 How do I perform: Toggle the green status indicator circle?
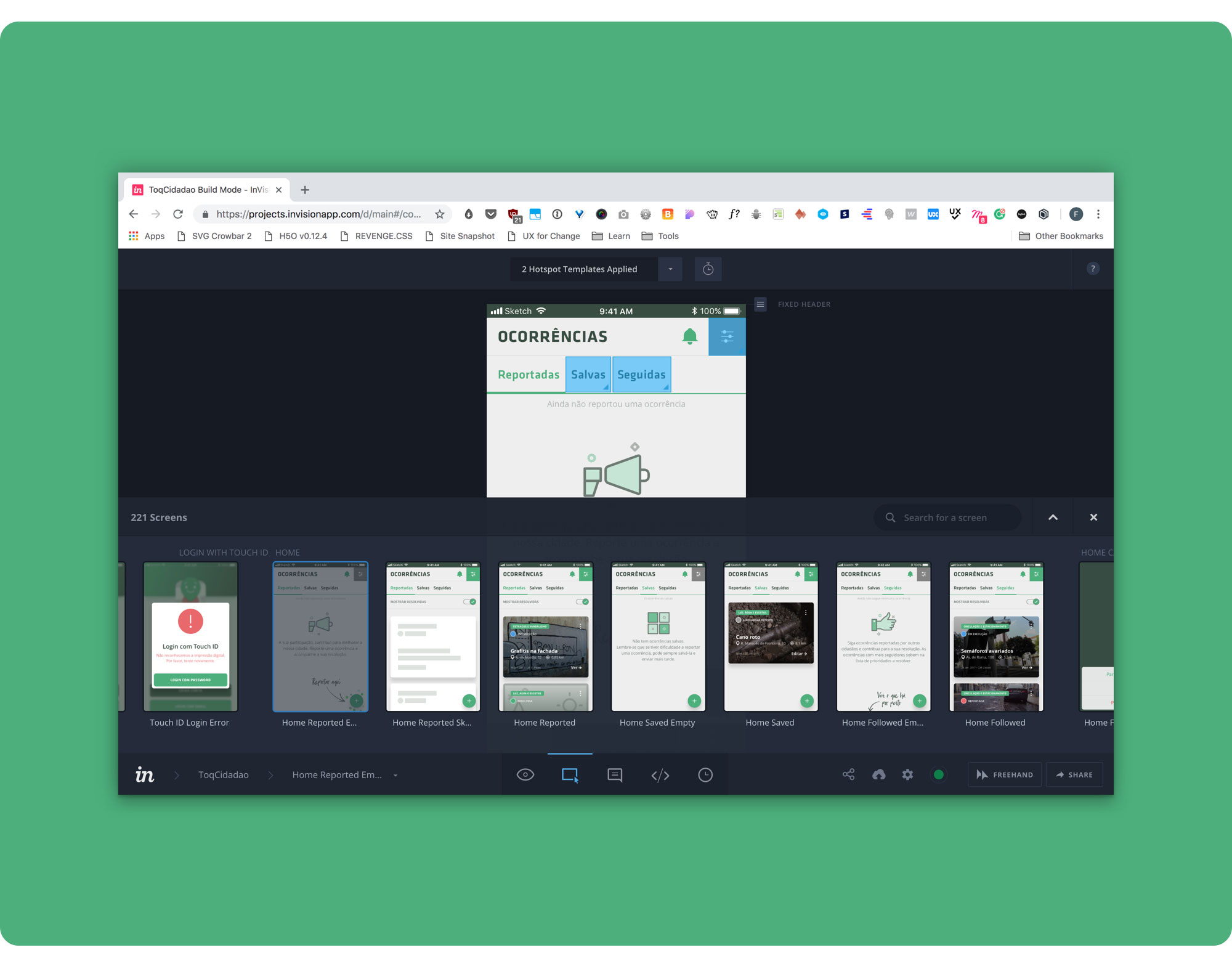(938, 774)
